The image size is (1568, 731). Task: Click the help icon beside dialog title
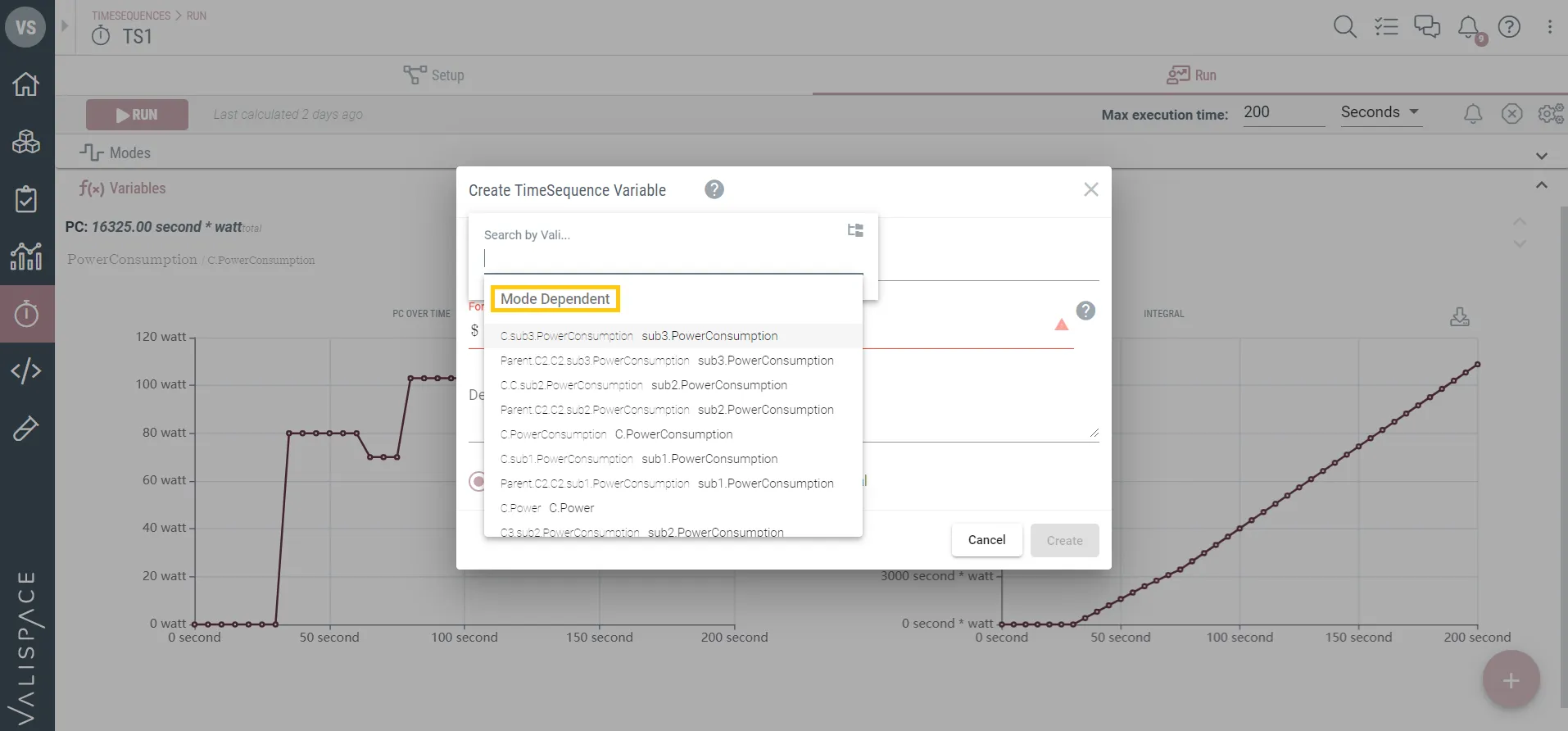point(714,190)
